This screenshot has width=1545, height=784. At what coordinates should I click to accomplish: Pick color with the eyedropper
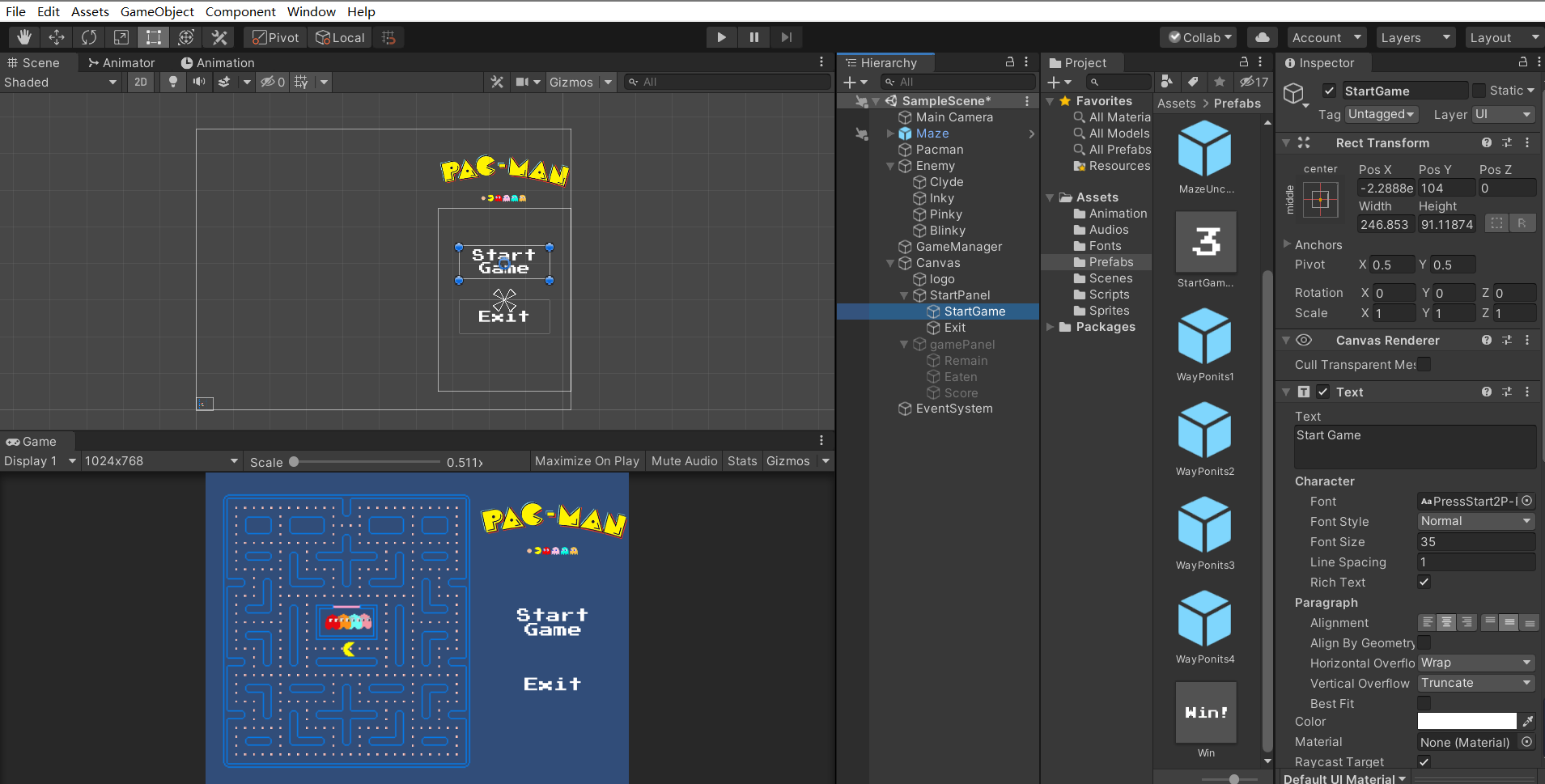click(1527, 721)
